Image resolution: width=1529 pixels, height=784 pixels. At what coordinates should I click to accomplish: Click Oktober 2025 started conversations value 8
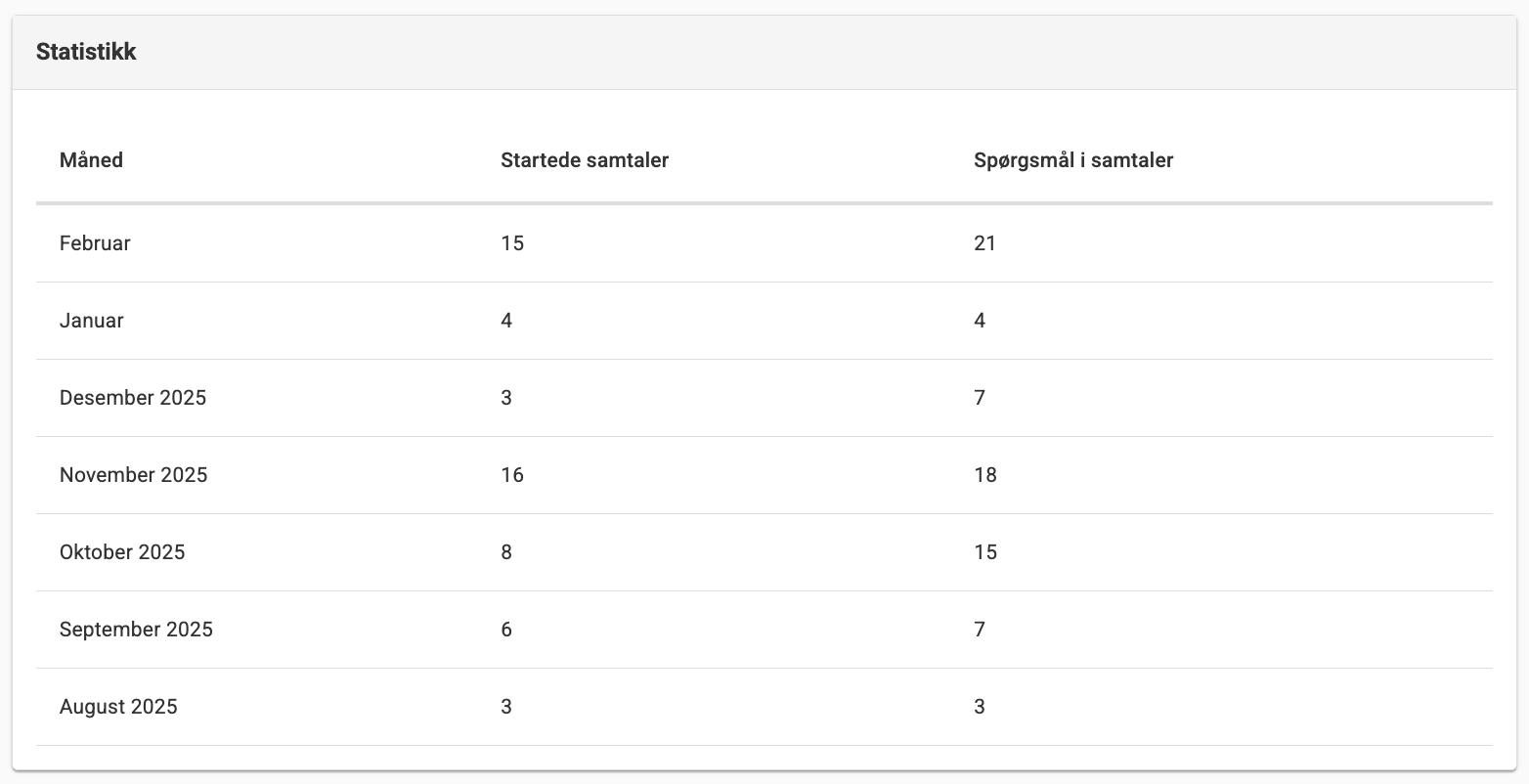click(506, 552)
